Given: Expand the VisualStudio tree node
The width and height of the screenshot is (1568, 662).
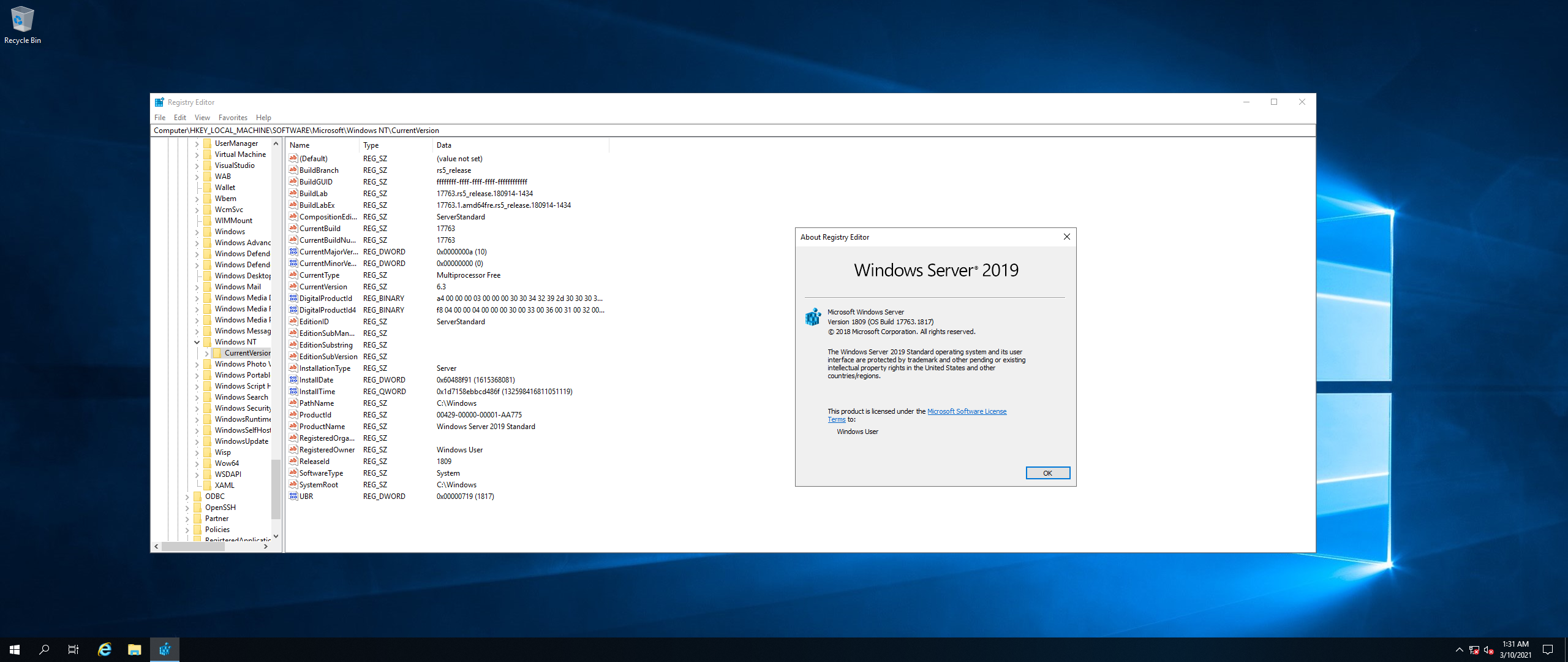Looking at the screenshot, I should click(x=197, y=165).
